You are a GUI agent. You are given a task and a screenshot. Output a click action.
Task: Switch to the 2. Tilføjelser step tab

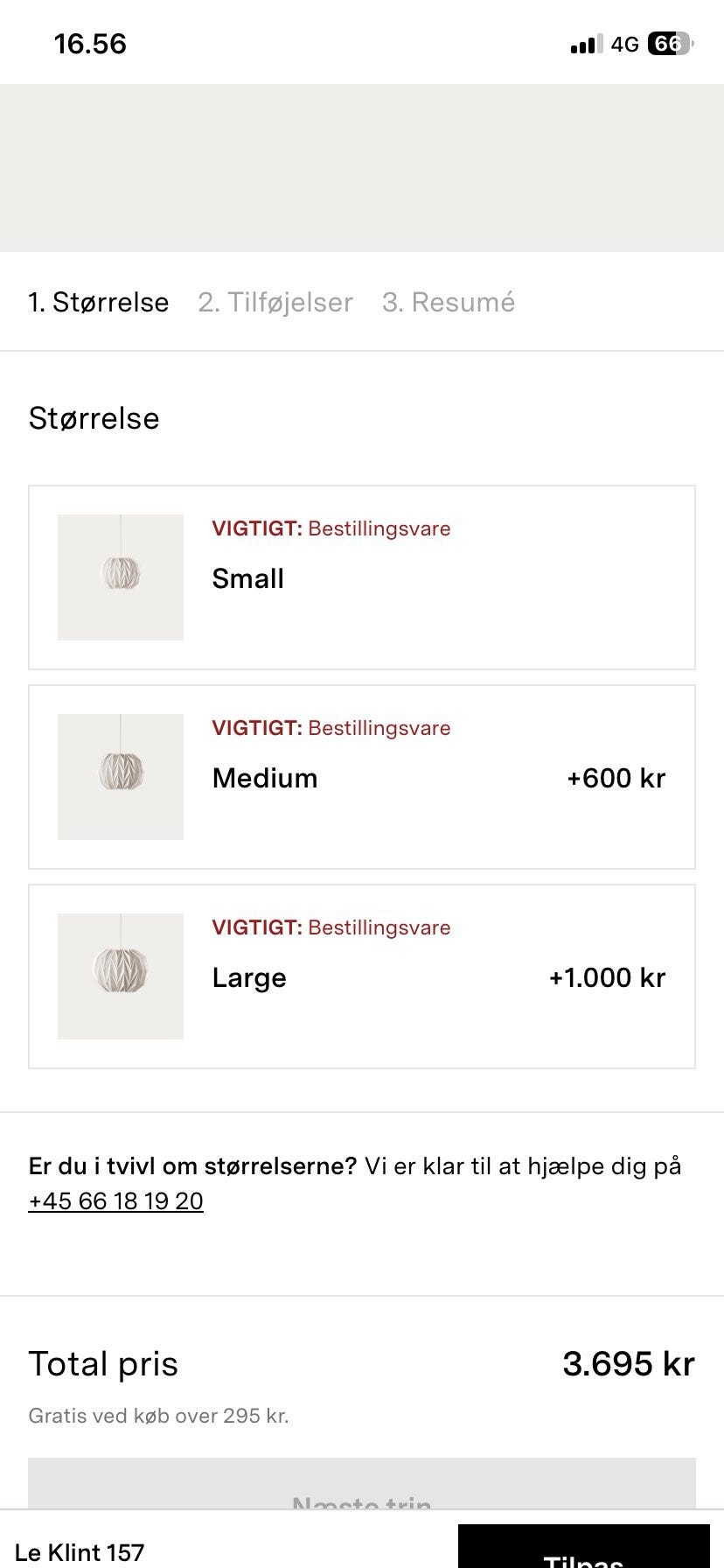(x=275, y=302)
